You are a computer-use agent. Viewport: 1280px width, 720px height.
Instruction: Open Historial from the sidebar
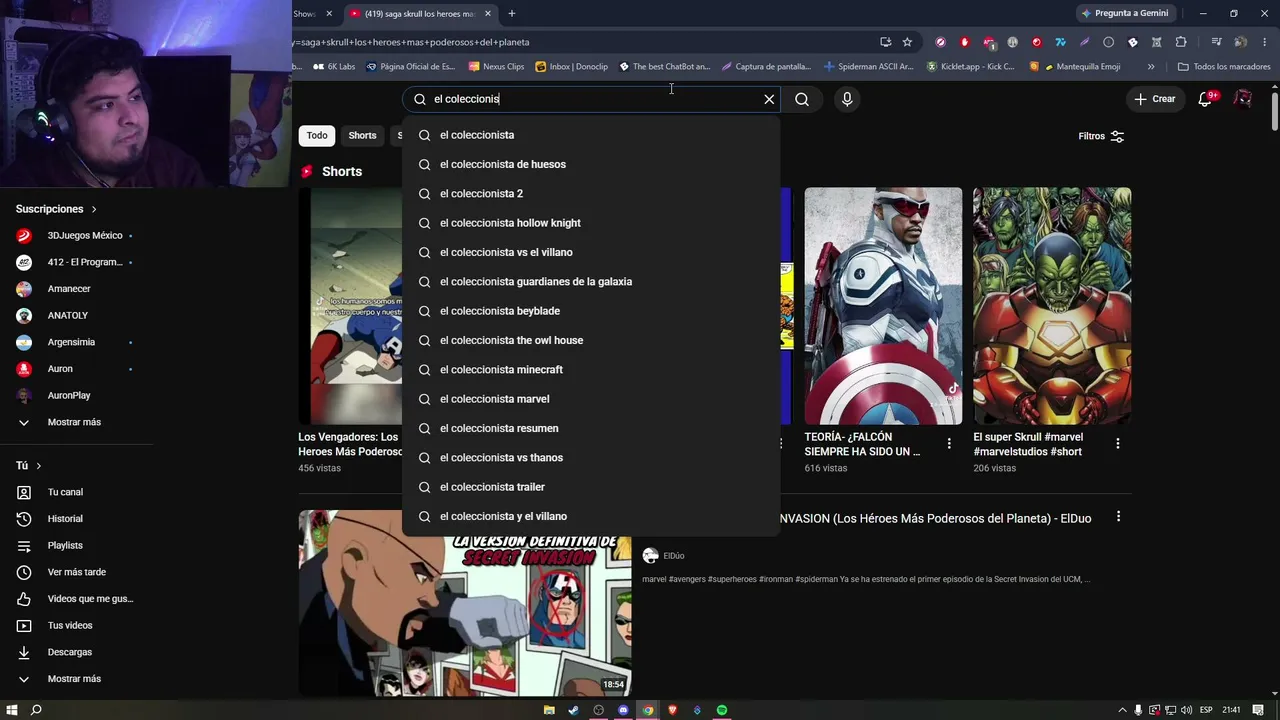(x=66, y=519)
